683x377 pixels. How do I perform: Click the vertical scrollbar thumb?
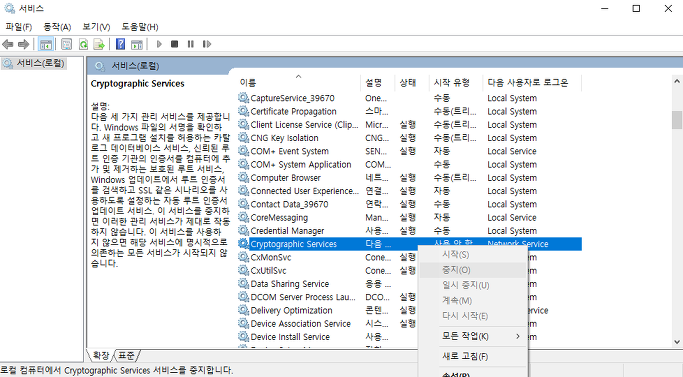676,120
